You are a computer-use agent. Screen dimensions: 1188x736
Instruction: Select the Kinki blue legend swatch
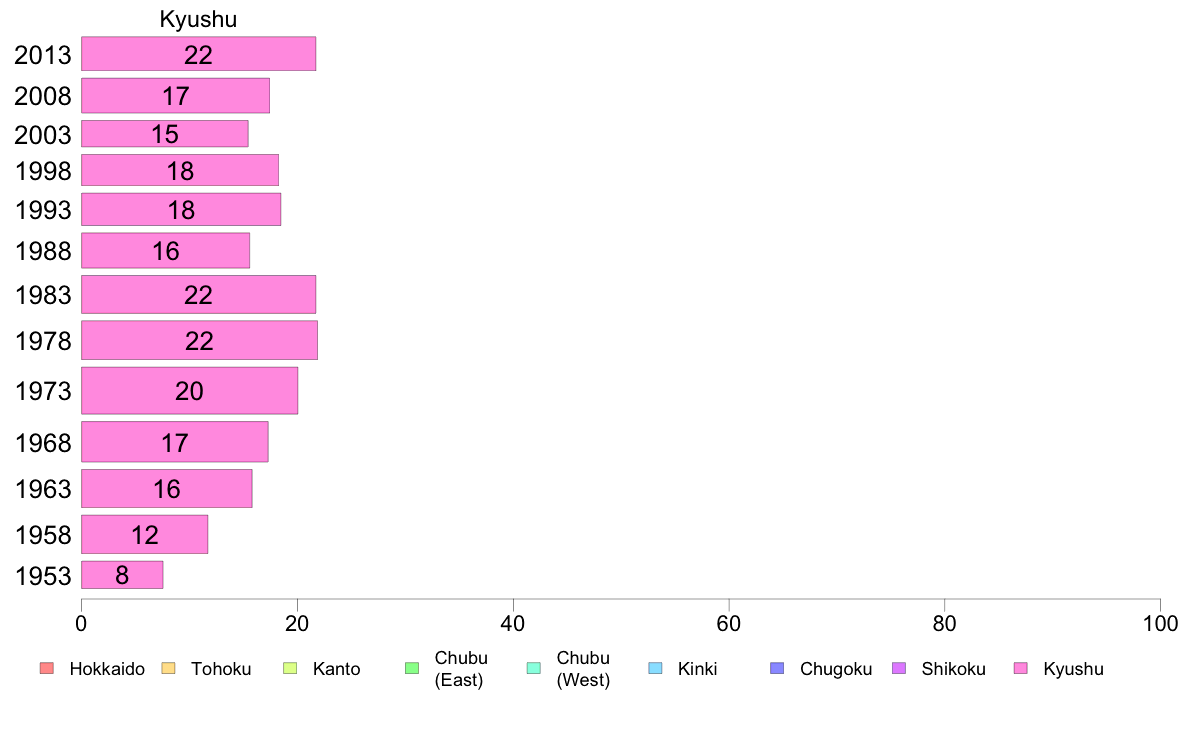655,669
